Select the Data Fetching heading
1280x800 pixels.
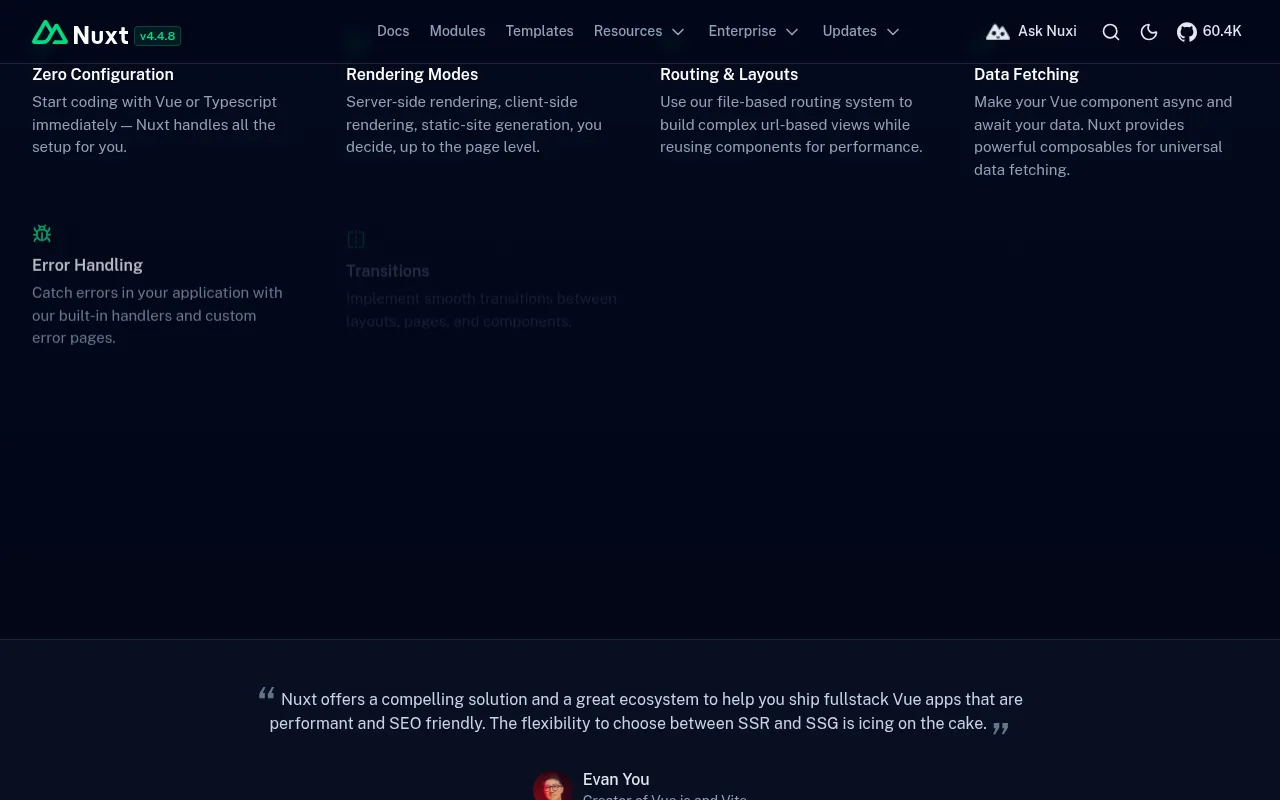tap(1026, 74)
